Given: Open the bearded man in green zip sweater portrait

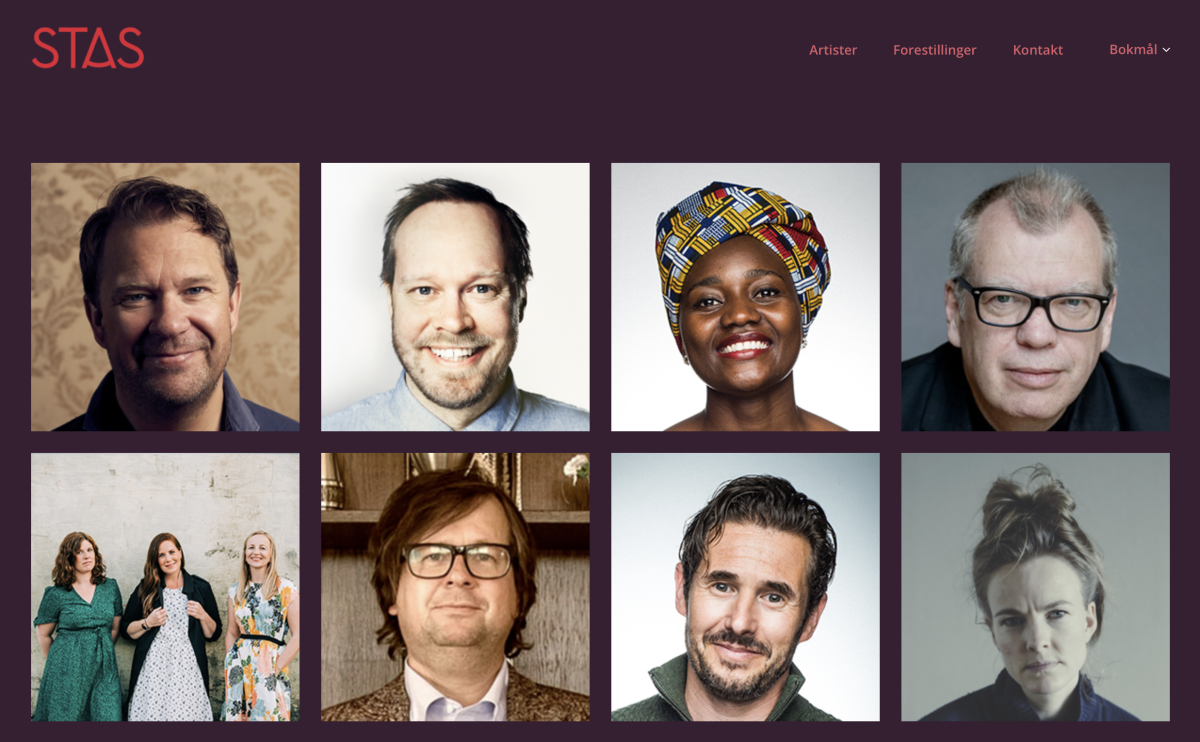Looking at the screenshot, I should pyautogui.click(x=745, y=587).
